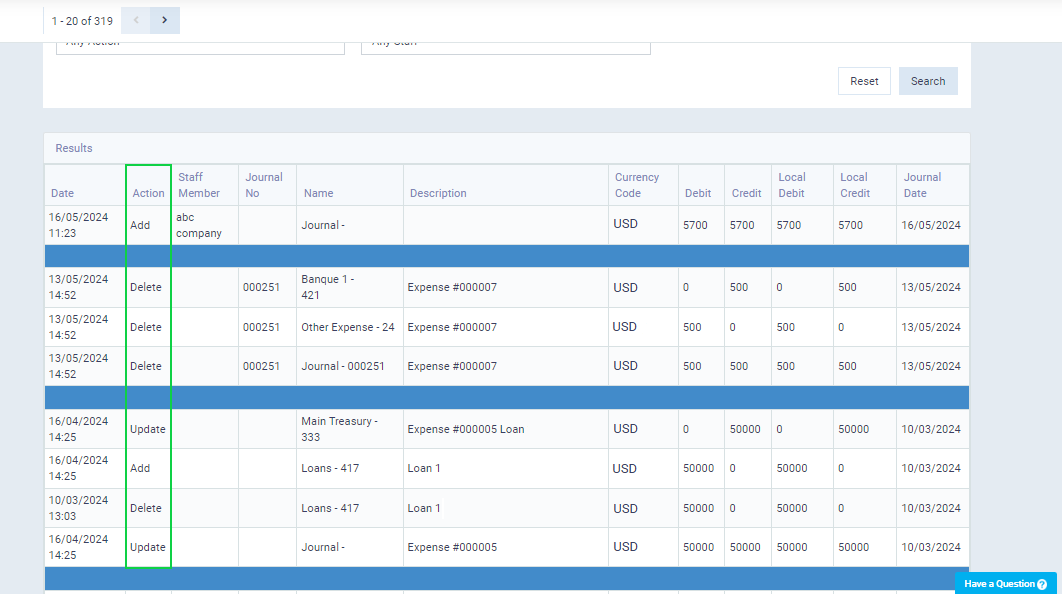Go to next page of results
The width and height of the screenshot is (1062, 594).
tap(165, 20)
